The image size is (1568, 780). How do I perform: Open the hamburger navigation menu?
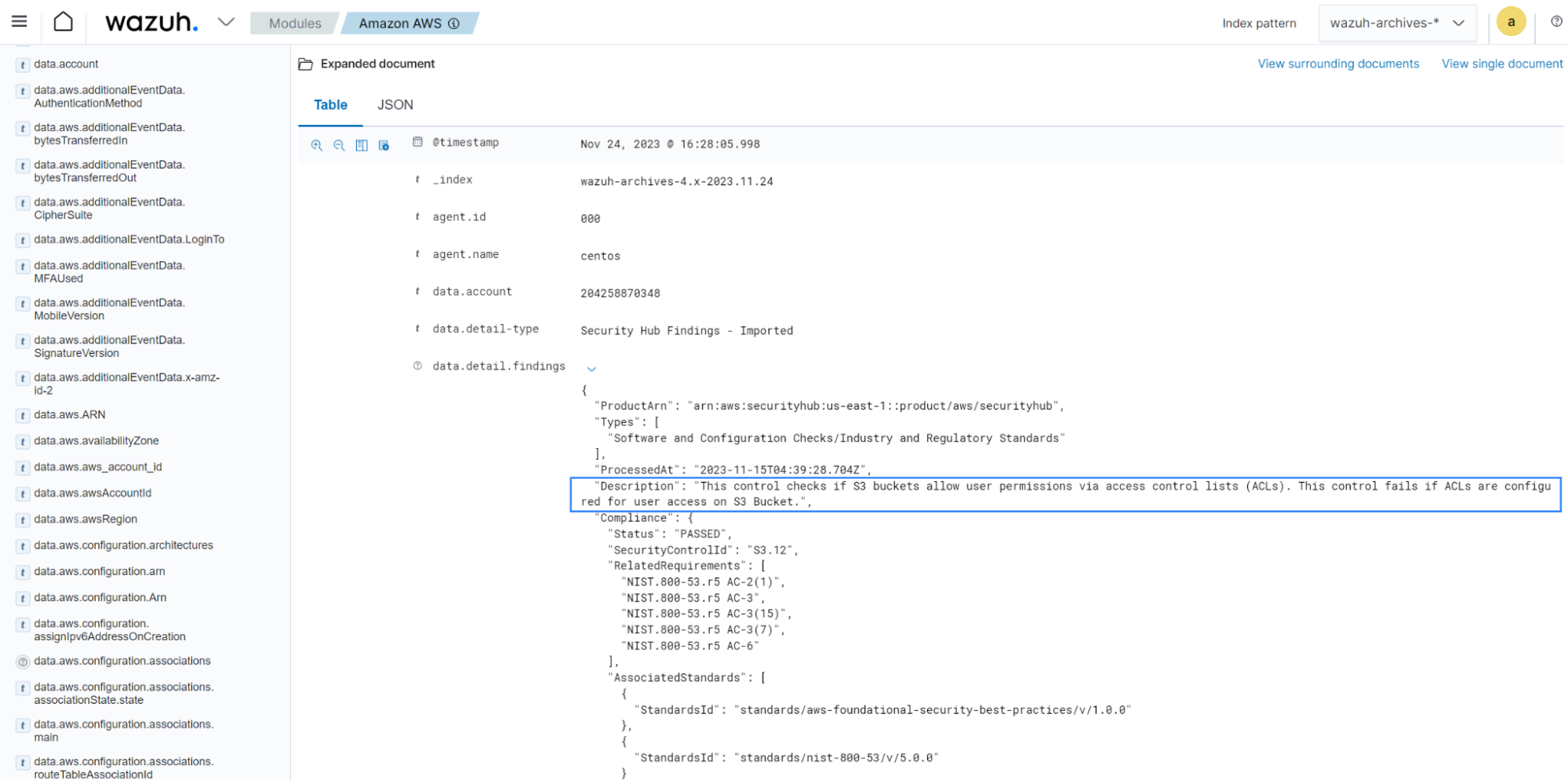click(x=19, y=22)
